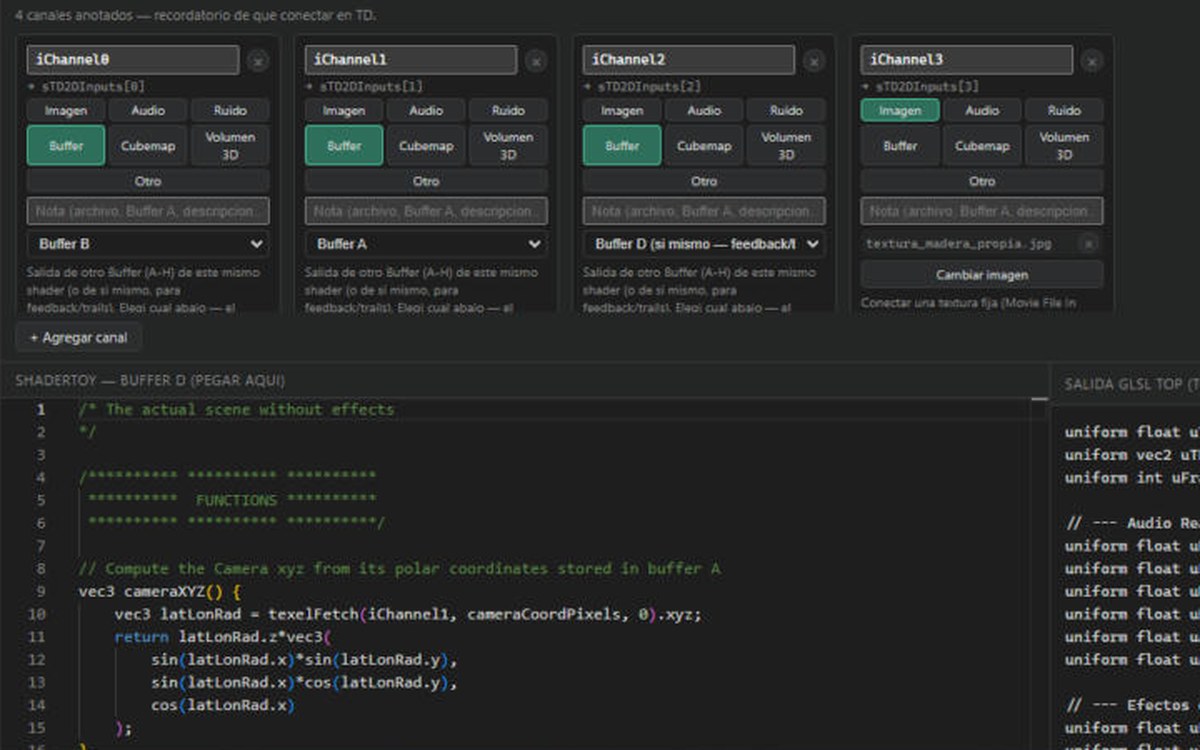Open the Buffer A dropdown in iChannel1
The height and width of the screenshot is (750, 1200).
pyautogui.click(x=426, y=243)
